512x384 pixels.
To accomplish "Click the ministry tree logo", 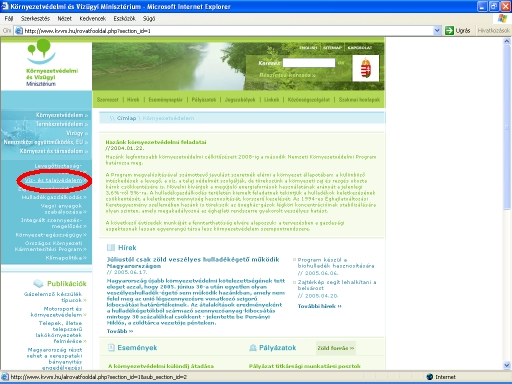I will pyautogui.click(x=41, y=51).
